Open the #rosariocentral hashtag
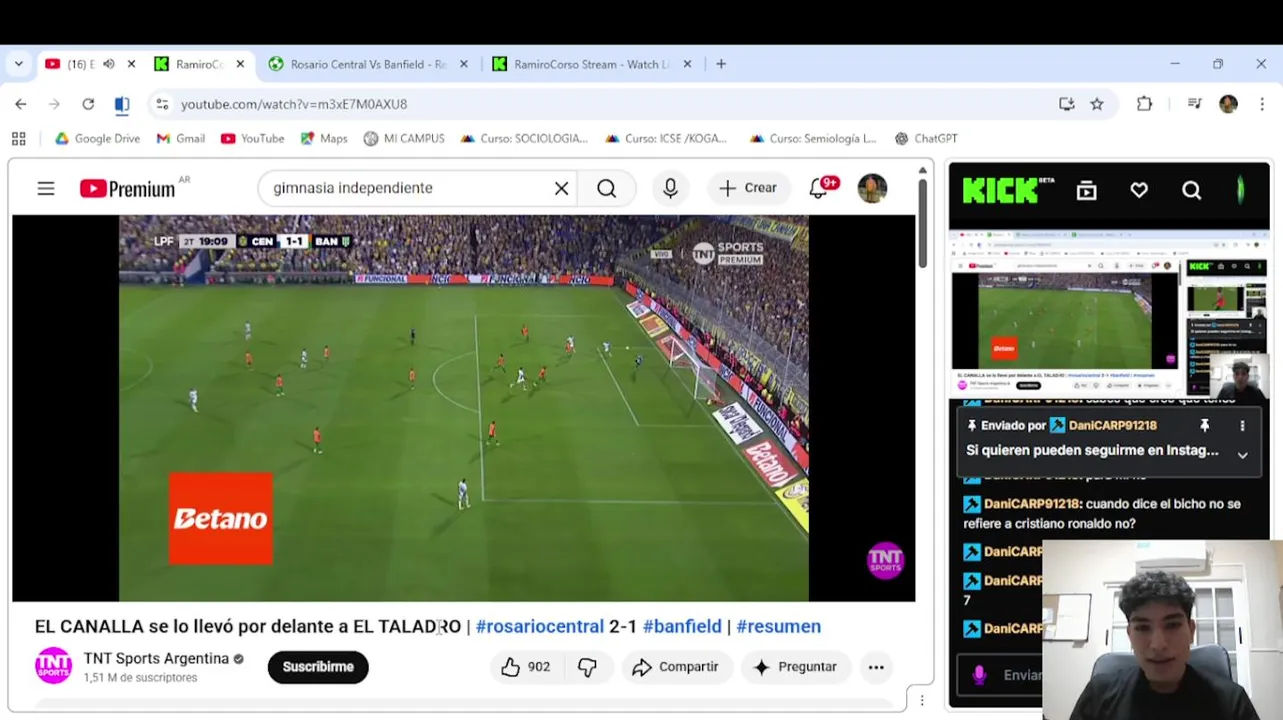This screenshot has height=720, width=1283. (540, 627)
